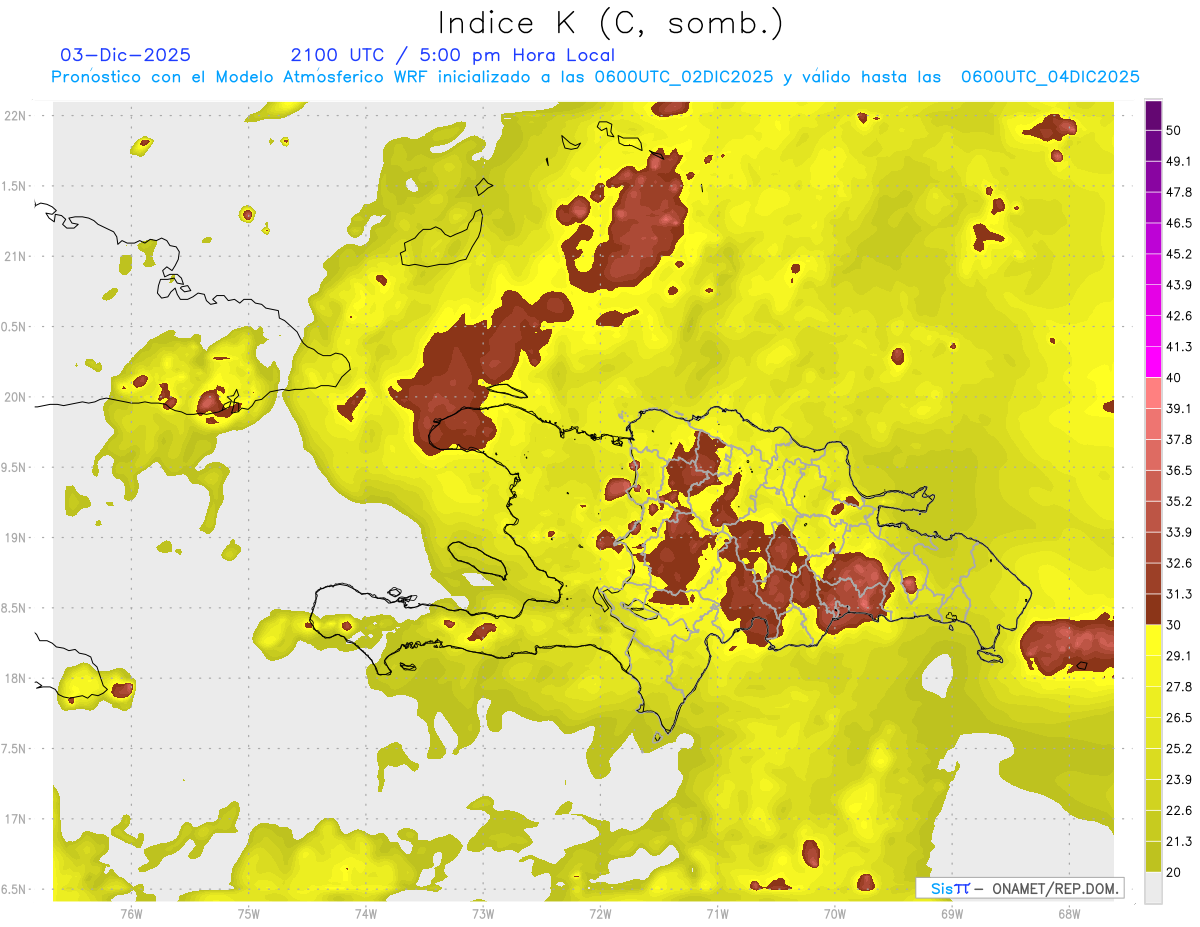Viewport: 1200px width, 927px height.
Task: Pick the gray swatch below the 20 legend value
Action: tap(1153, 888)
